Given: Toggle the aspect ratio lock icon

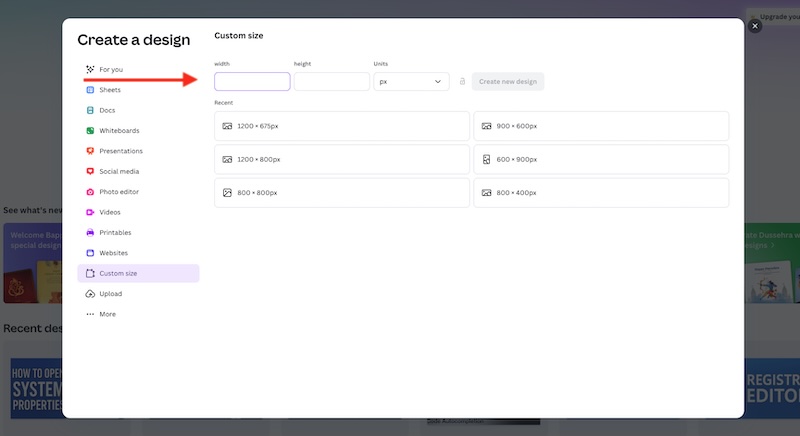Looking at the screenshot, I should coord(462,82).
